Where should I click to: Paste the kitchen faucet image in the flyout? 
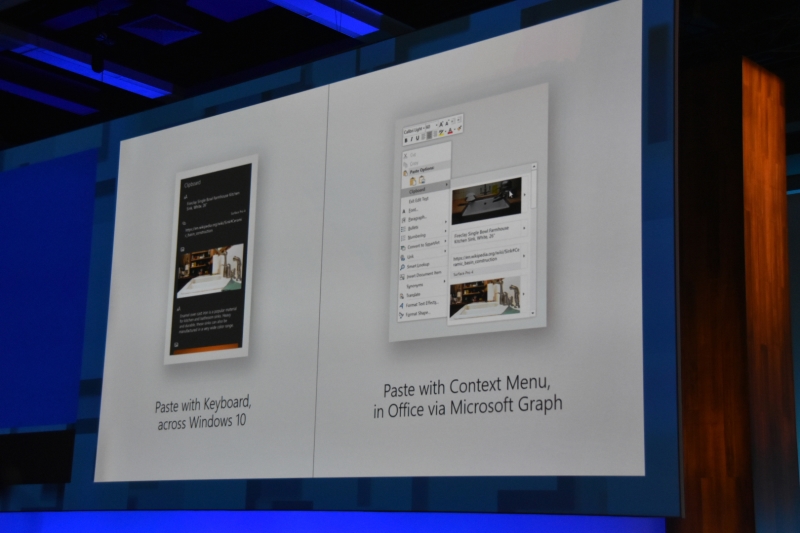tap(485, 297)
